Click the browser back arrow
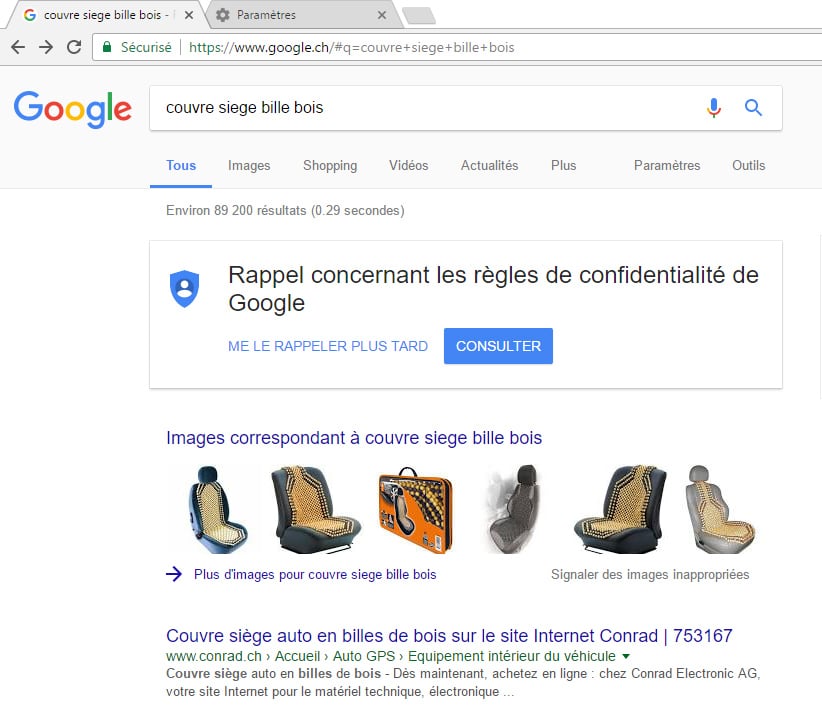 point(18,47)
